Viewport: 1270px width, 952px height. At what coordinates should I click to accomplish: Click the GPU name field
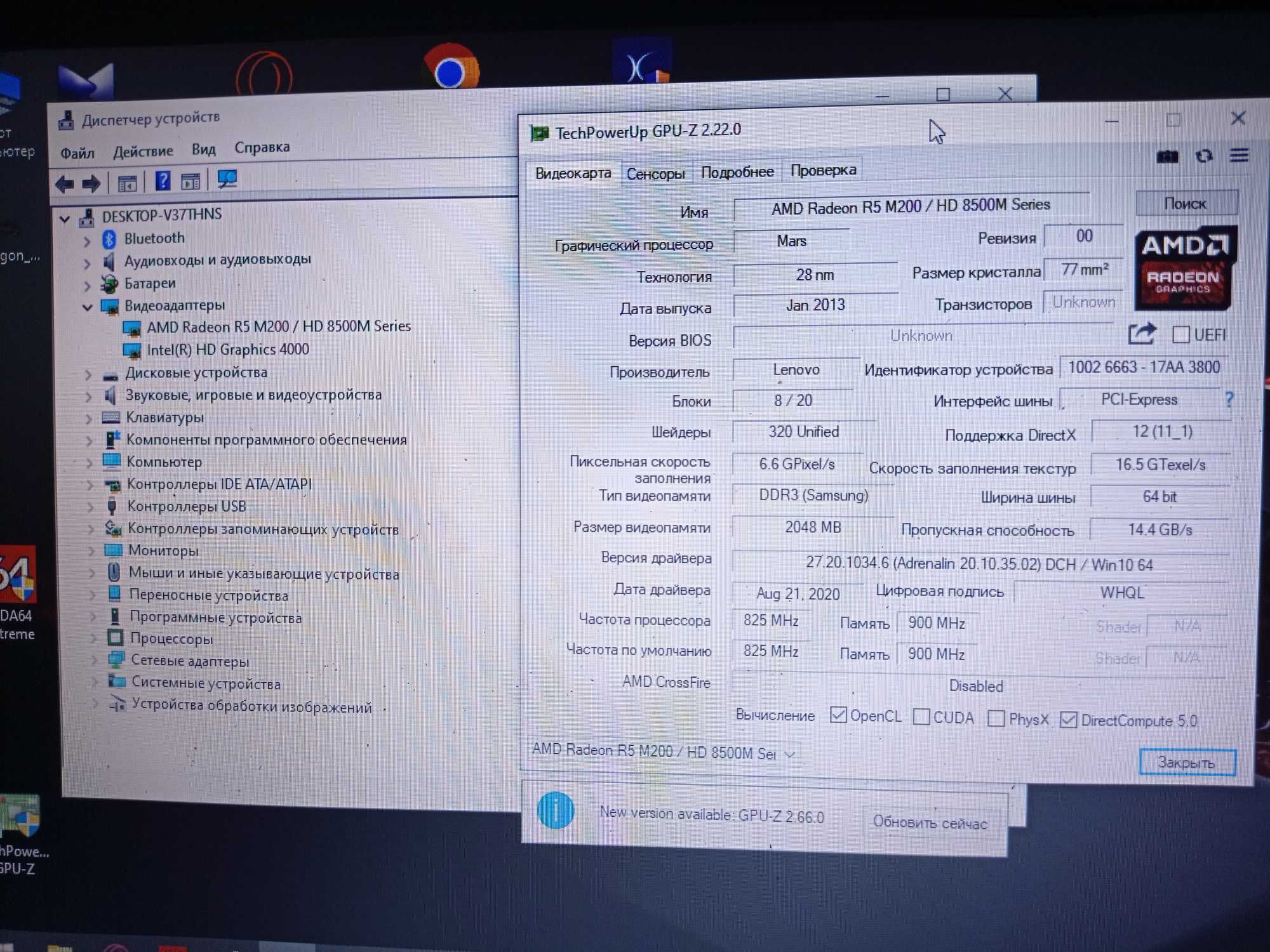[911, 206]
